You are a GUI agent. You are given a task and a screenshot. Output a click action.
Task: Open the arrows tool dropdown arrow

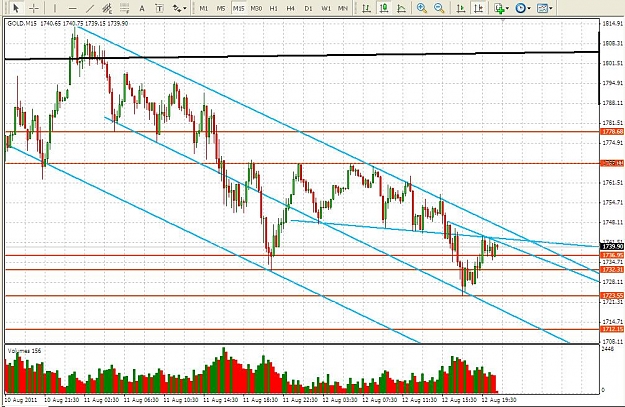click(x=185, y=8)
